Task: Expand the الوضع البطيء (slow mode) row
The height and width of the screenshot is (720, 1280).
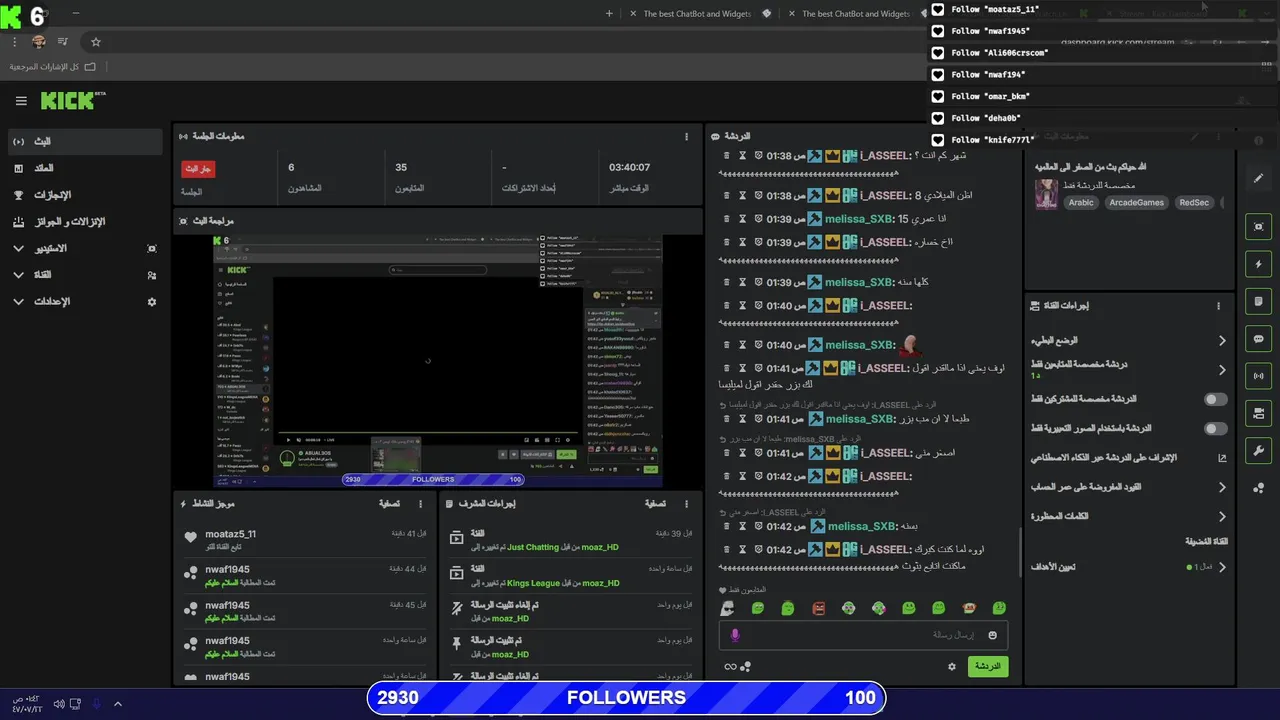Action: [x=1128, y=341]
